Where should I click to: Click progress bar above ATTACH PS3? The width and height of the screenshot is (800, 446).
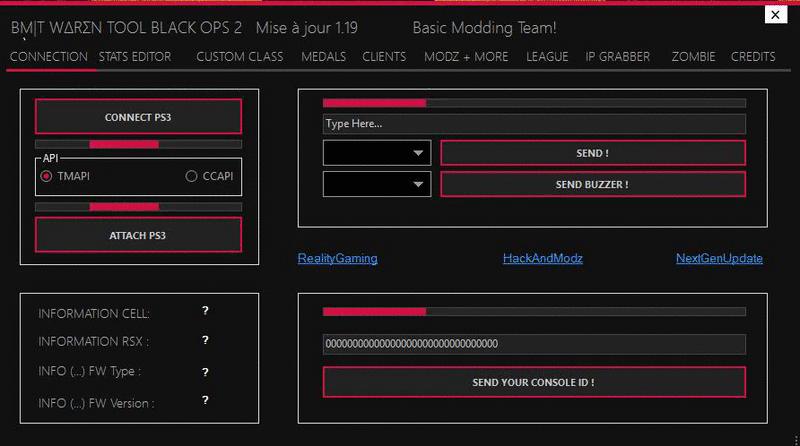click(x=138, y=207)
